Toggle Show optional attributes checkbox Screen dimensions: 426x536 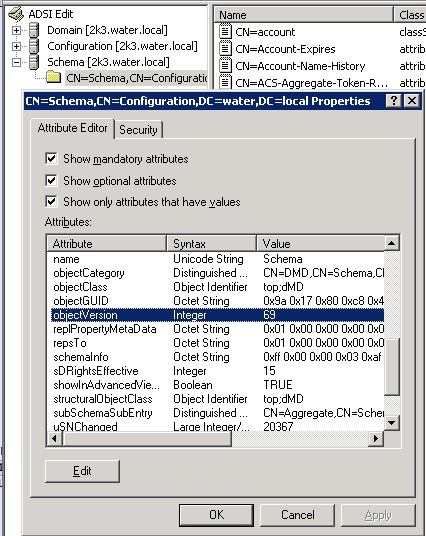coord(51,180)
